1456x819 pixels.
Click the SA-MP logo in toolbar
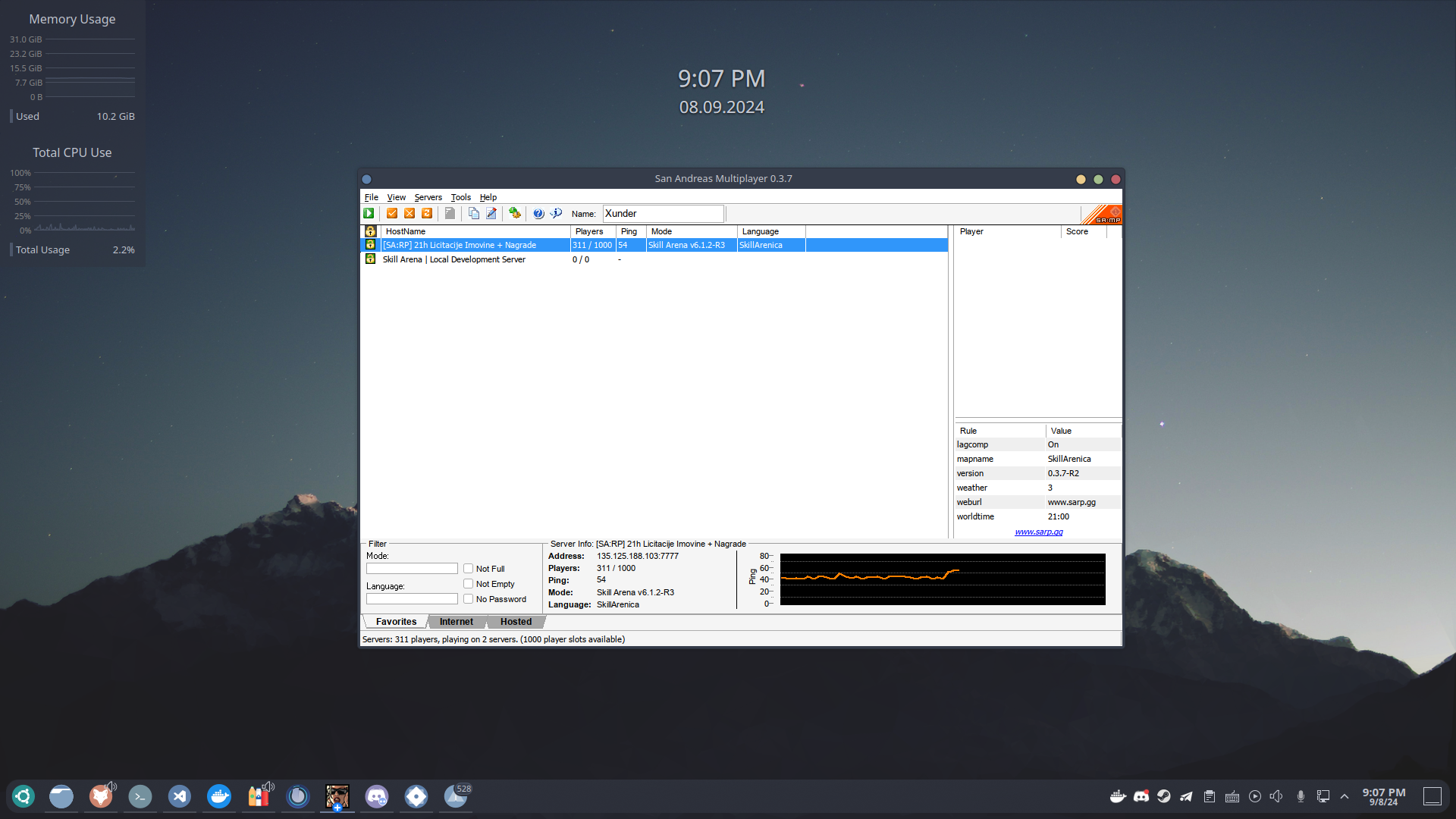1101,214
